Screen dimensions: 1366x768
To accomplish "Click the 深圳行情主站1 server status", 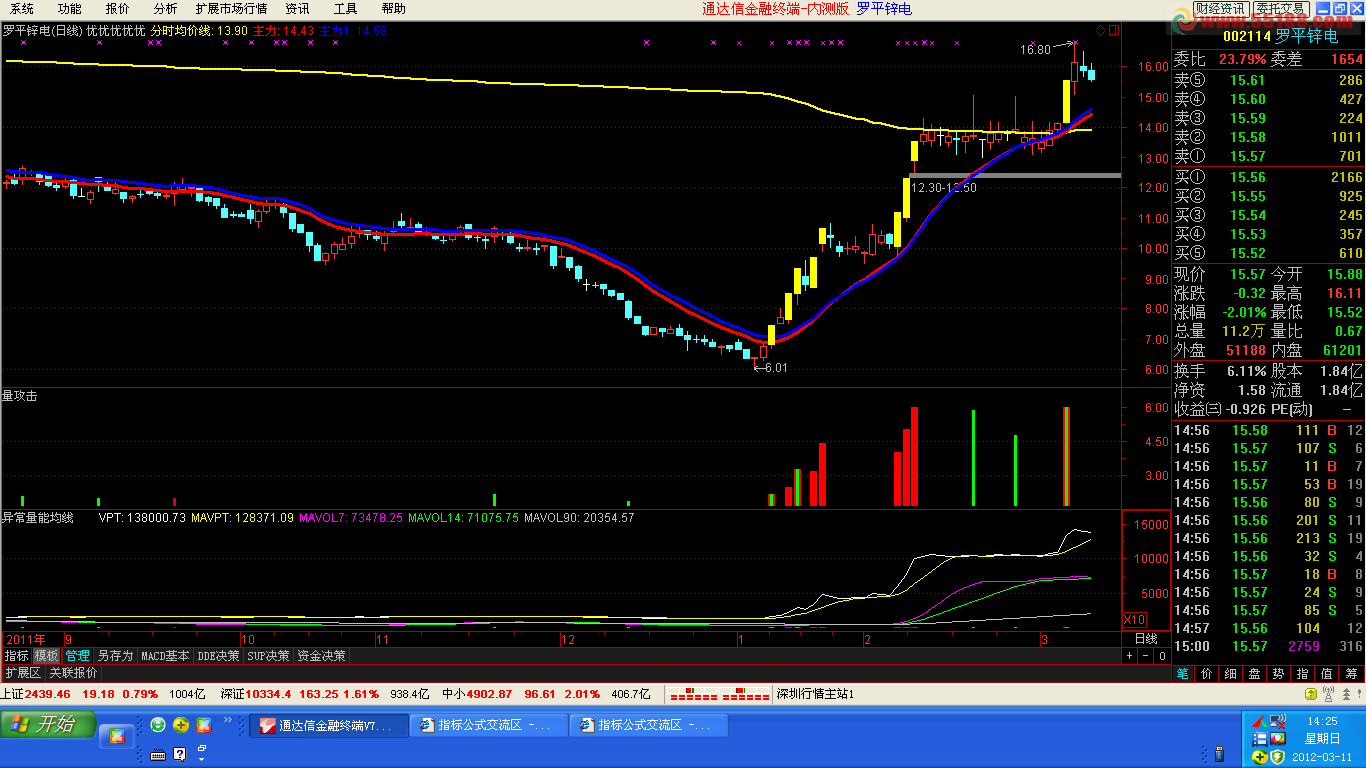I will (x=816, y=694).
